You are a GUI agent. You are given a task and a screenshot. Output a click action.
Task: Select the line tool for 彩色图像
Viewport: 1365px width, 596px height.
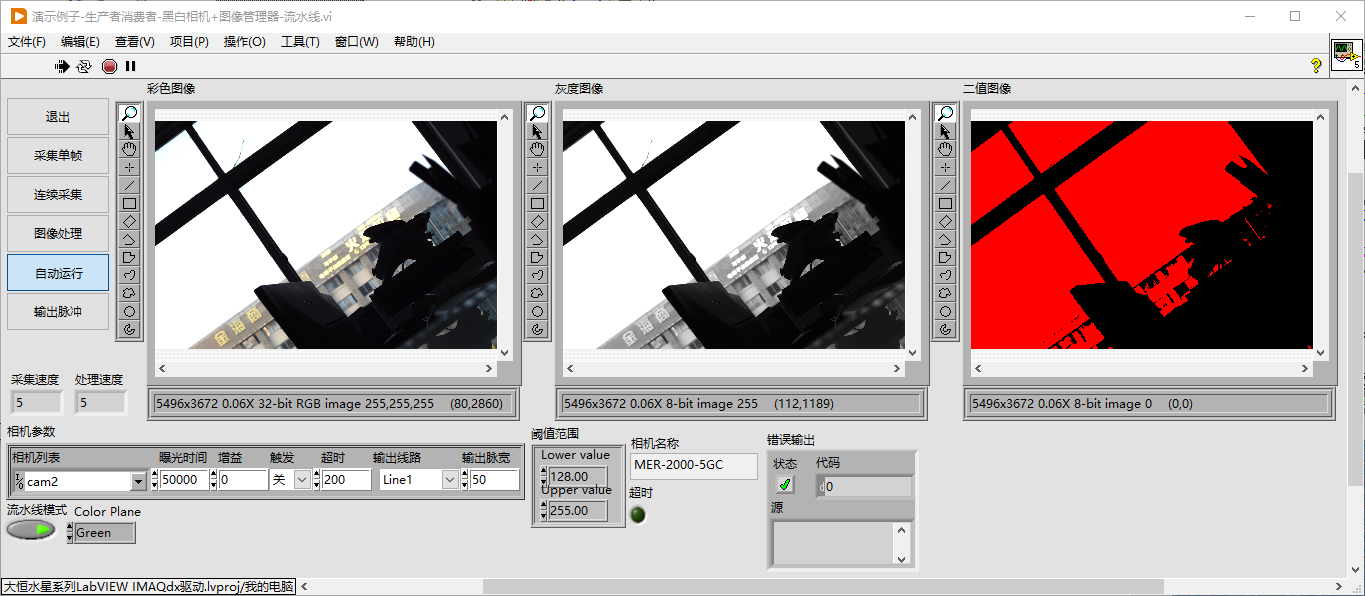(130, 185)
